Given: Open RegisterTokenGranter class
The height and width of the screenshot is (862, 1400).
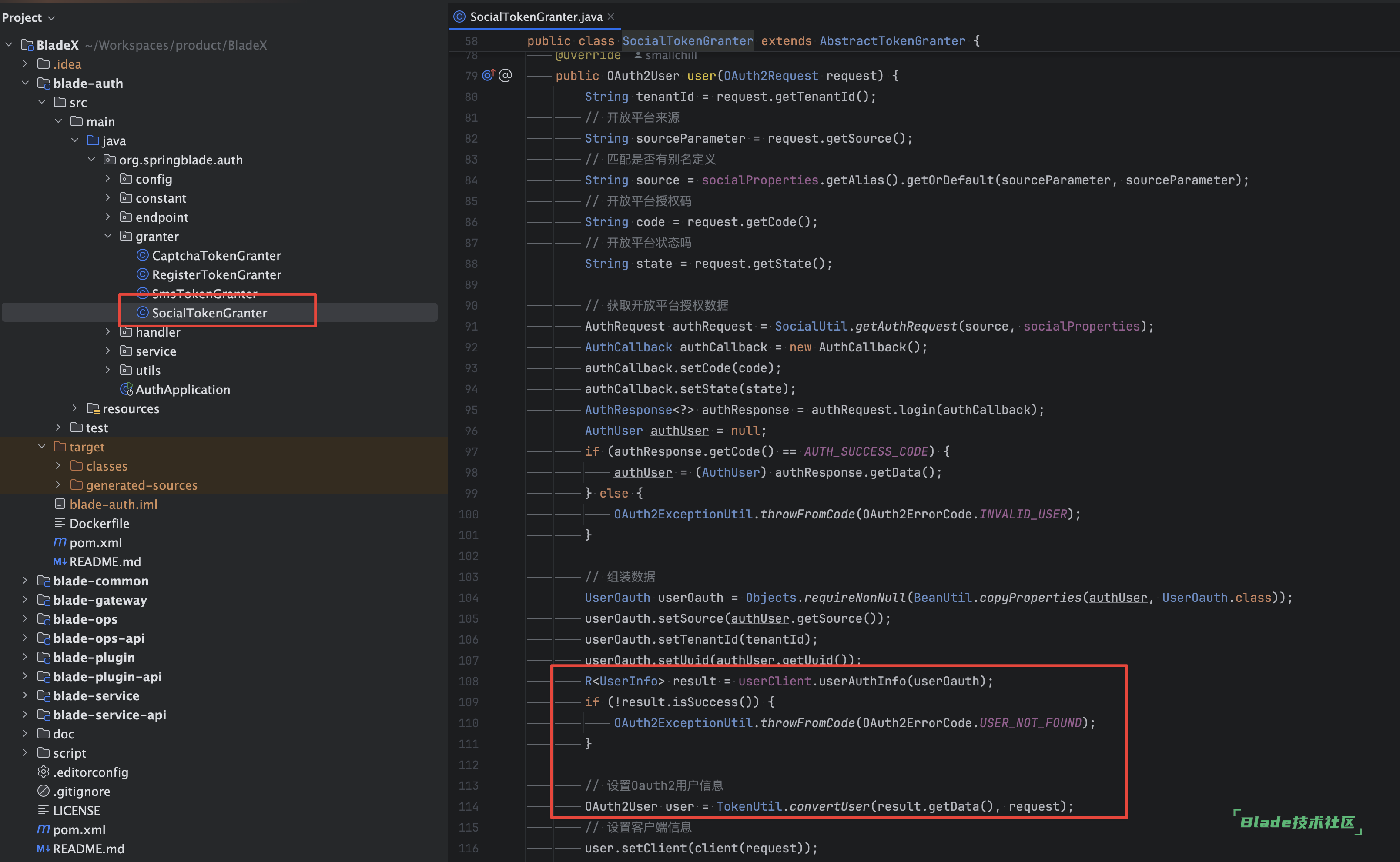Looking at the screenshot, I should coord(216,275).
